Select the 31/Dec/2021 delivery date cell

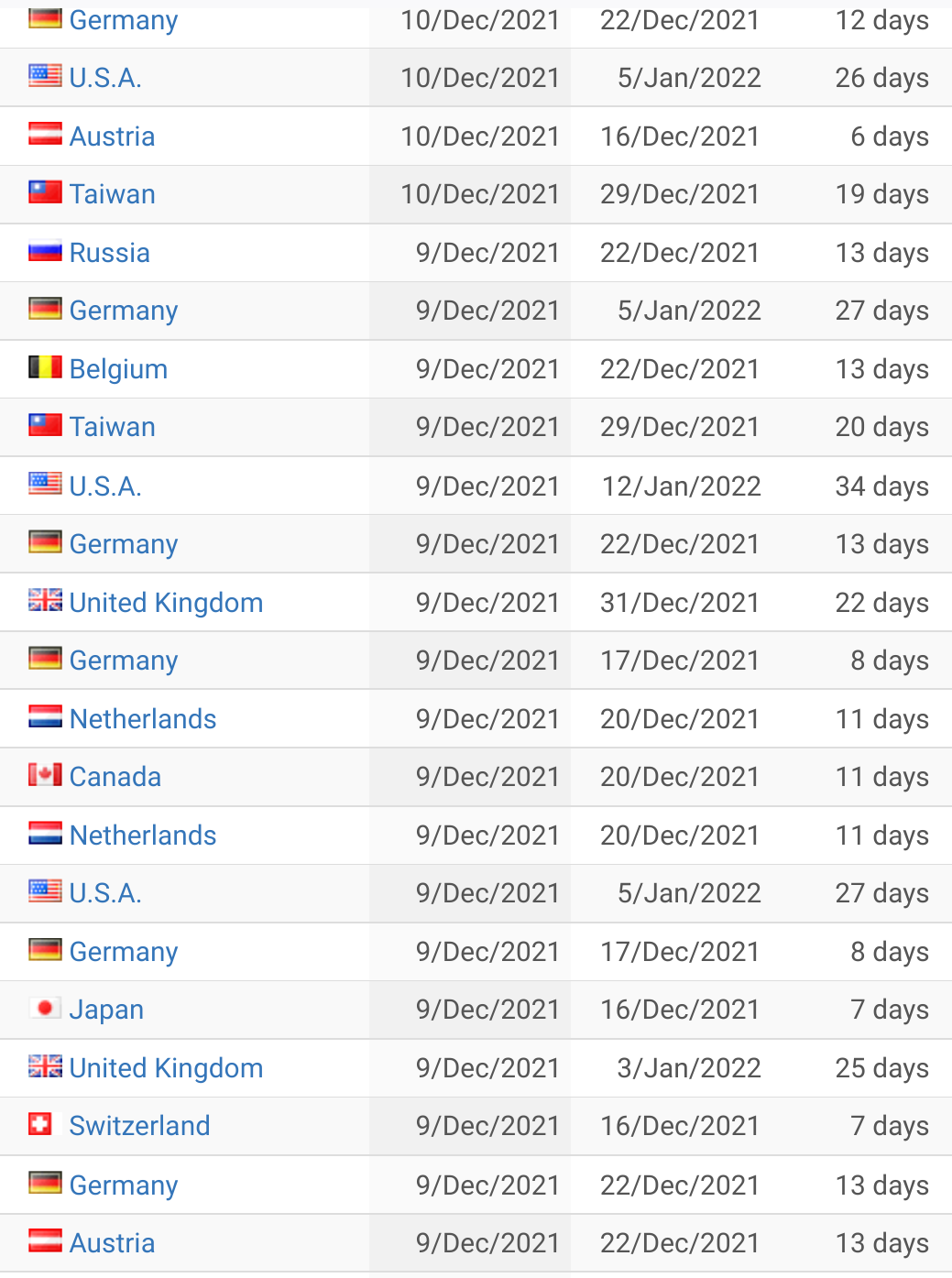click(x=679, y=603)
